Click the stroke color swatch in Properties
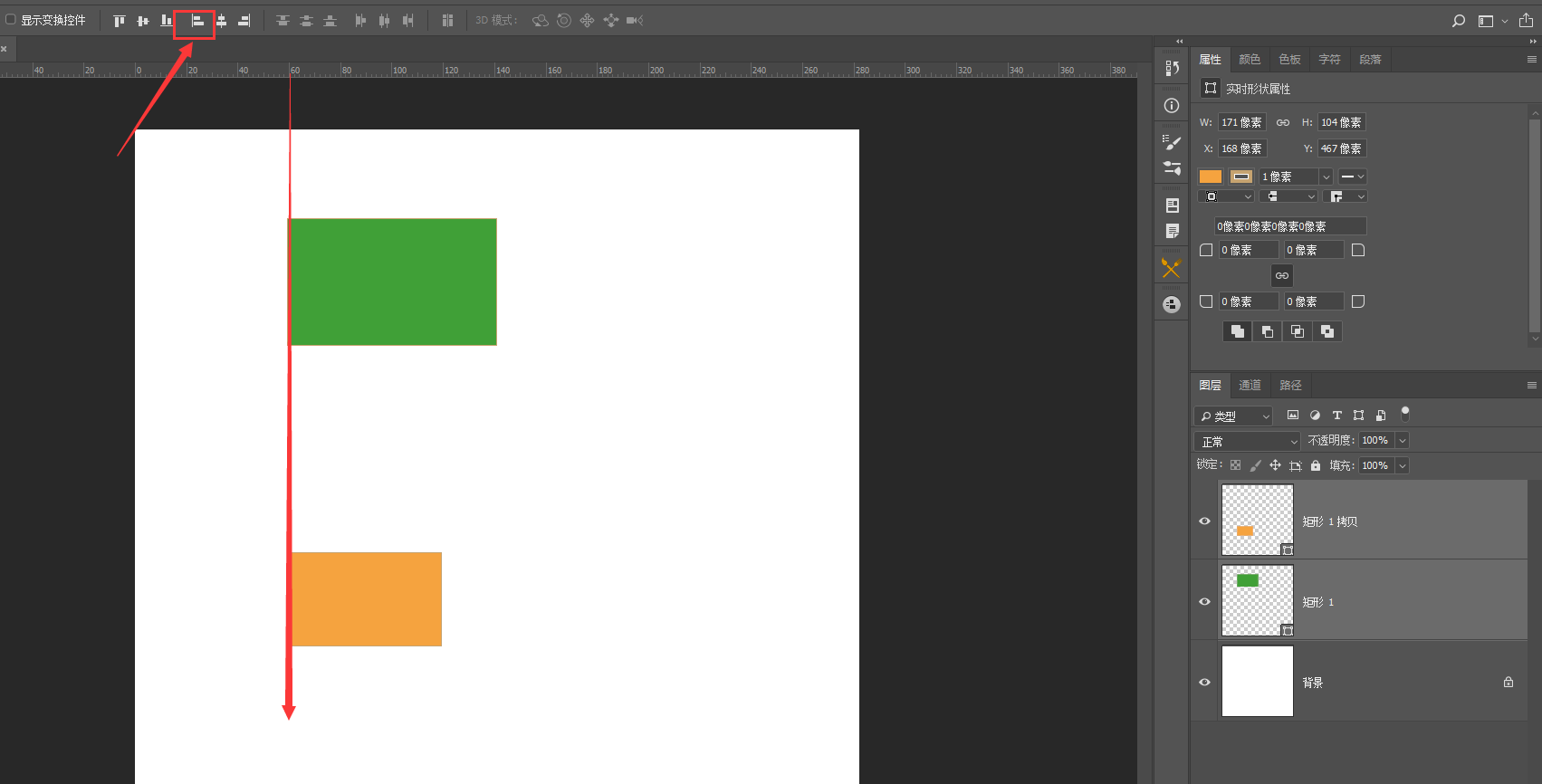The height and width of the screenshot is (784, 1542). (1241, 177)
